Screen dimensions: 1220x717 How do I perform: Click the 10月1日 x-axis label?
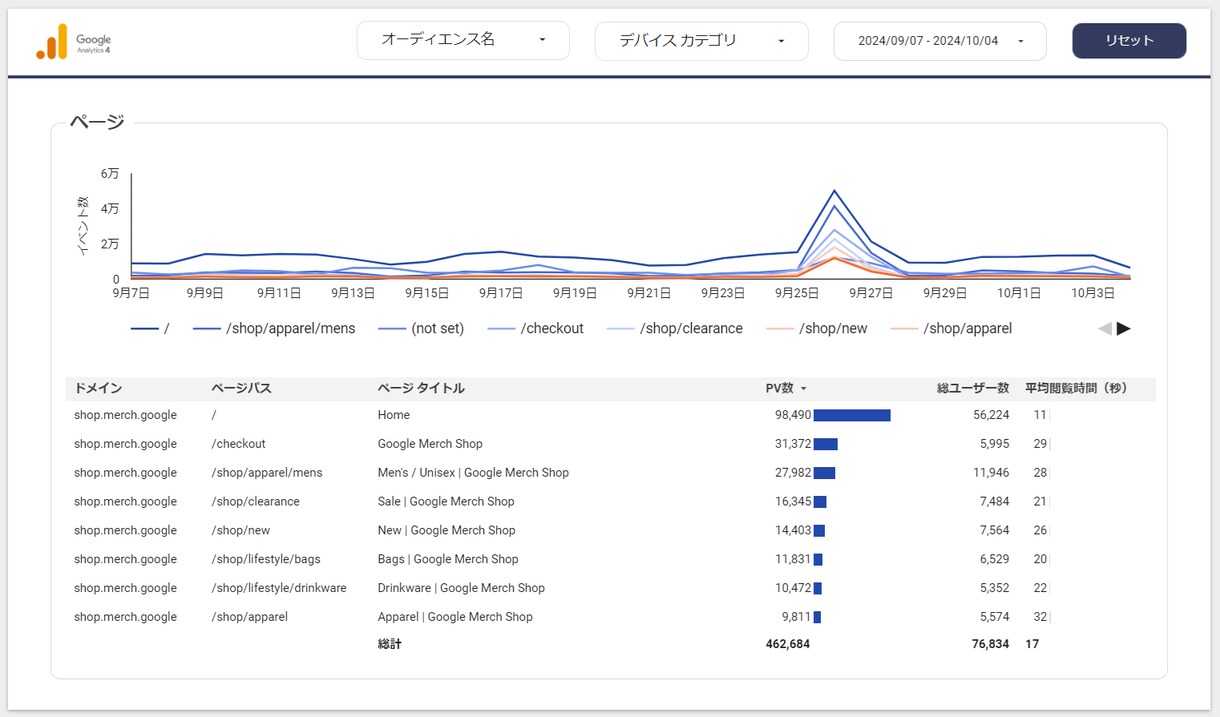1019,293
